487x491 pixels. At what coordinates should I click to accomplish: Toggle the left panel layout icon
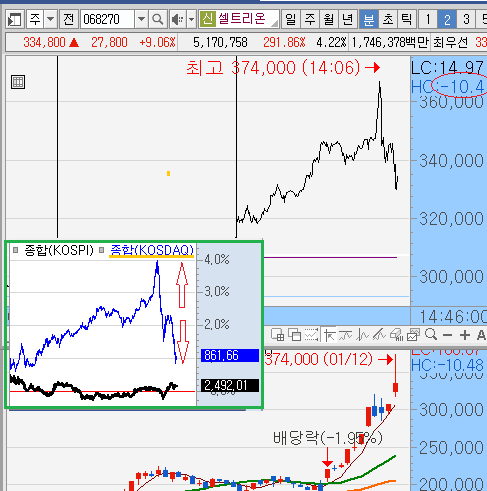click(15, 20)
